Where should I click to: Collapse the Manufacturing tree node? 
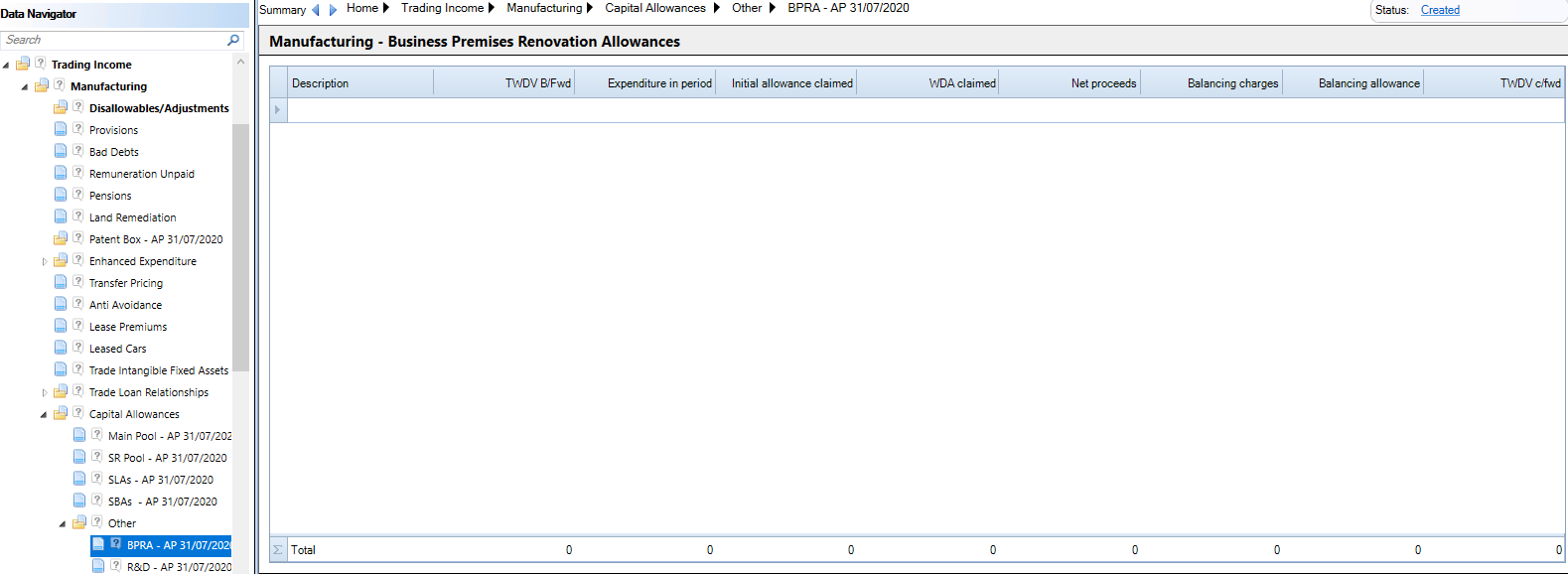(25, 86)
